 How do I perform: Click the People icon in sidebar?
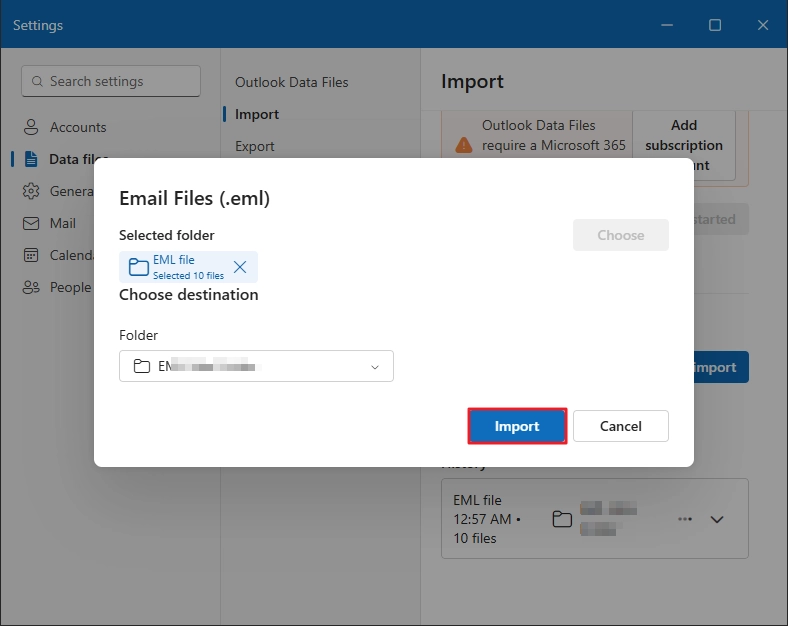[31, 287]
